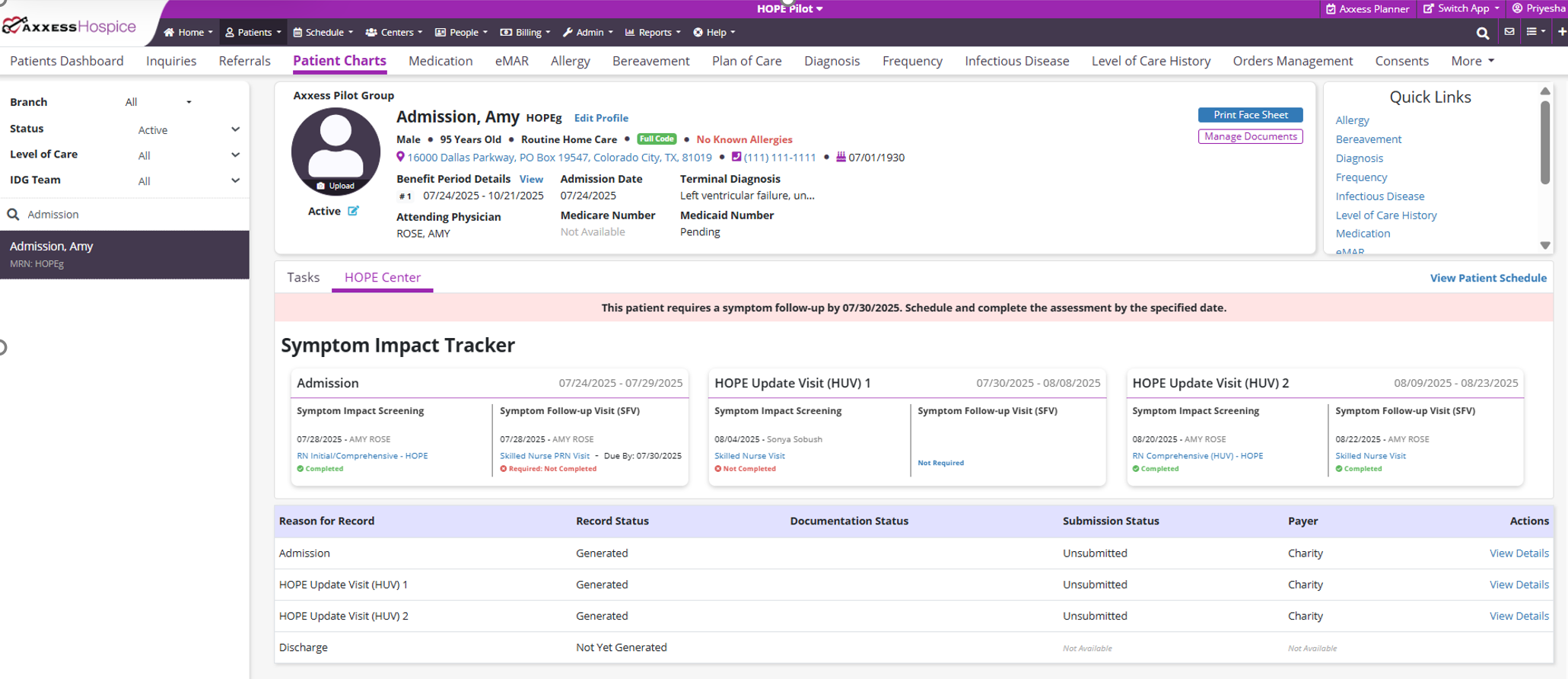View Details for HOPE Update Visit (HUV) 2
Screen dimensions: 1568x679
[1519, 616]
